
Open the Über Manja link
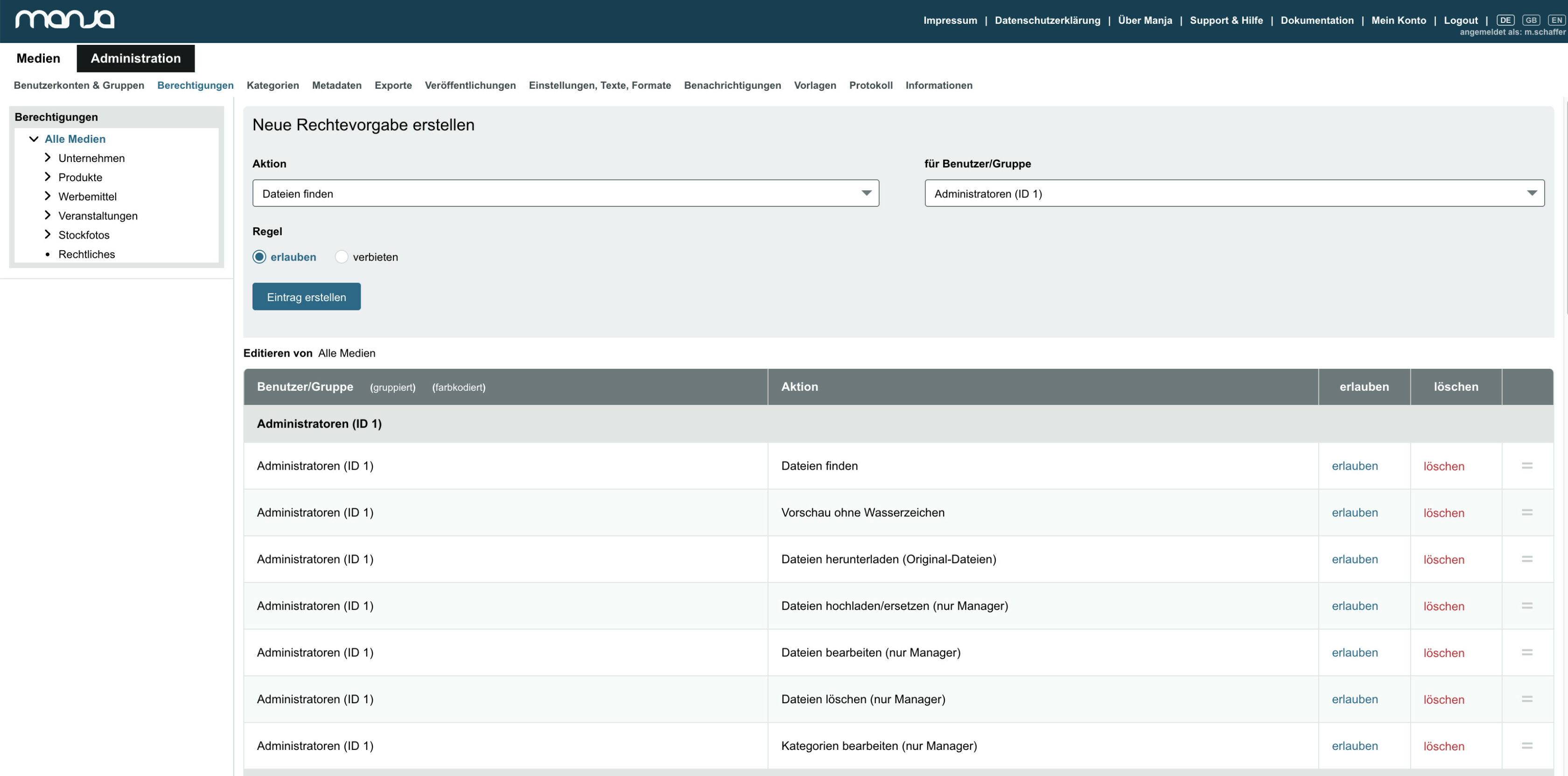1145,20
